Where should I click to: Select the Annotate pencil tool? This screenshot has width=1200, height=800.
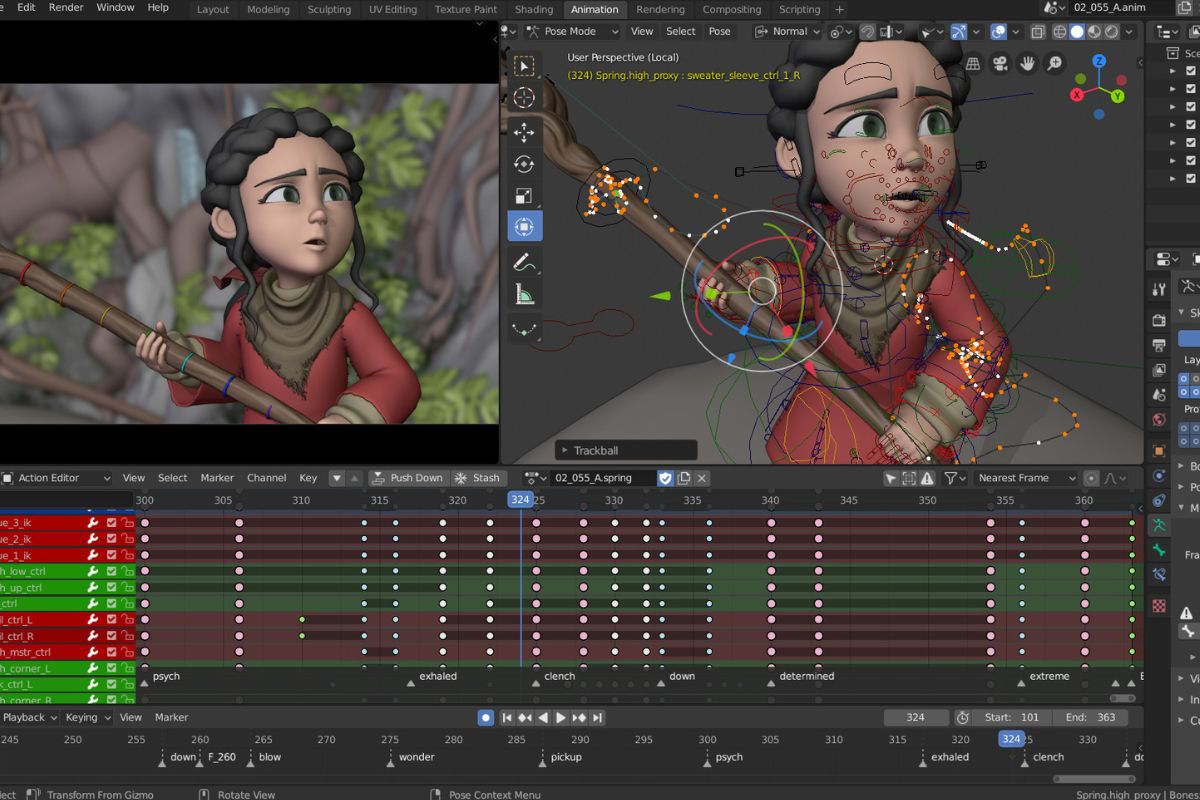point(524,262)
